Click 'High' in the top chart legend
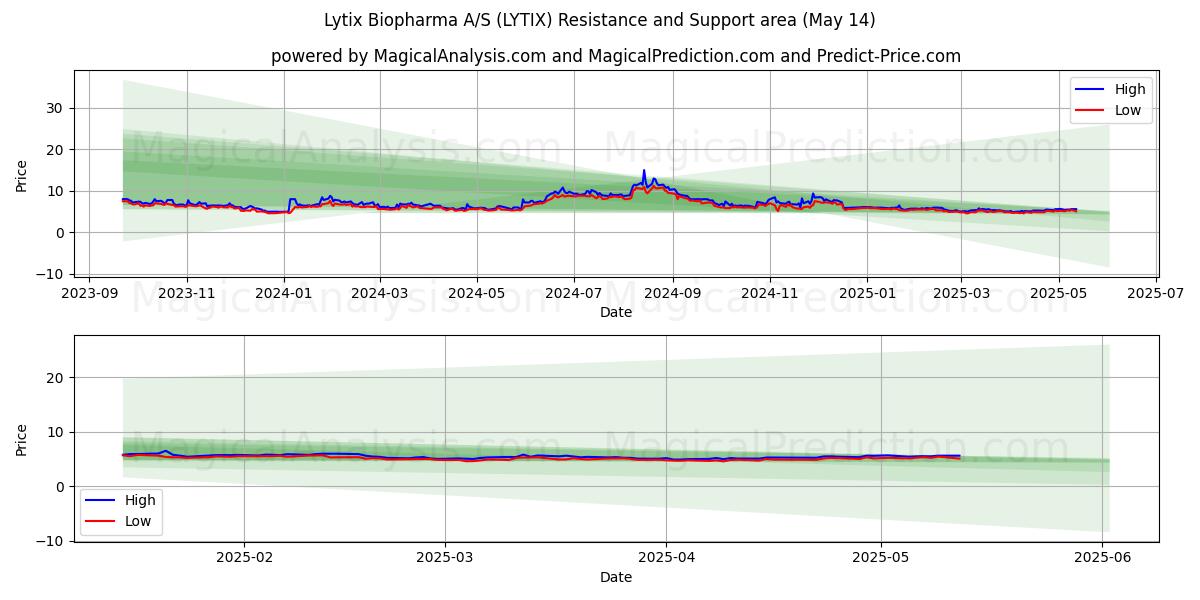 (x=1130, y=89)
